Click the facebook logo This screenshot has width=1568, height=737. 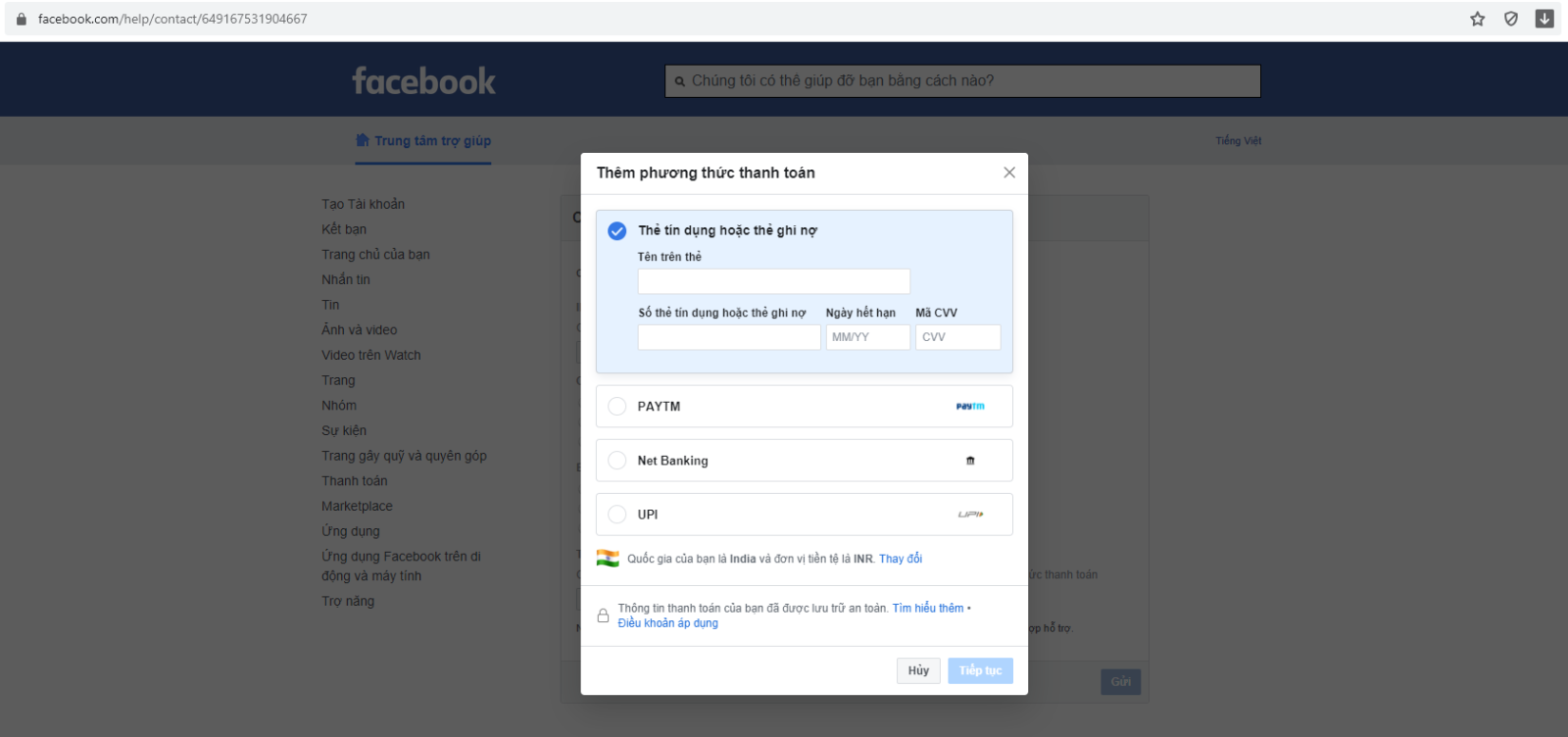point(424,80)
